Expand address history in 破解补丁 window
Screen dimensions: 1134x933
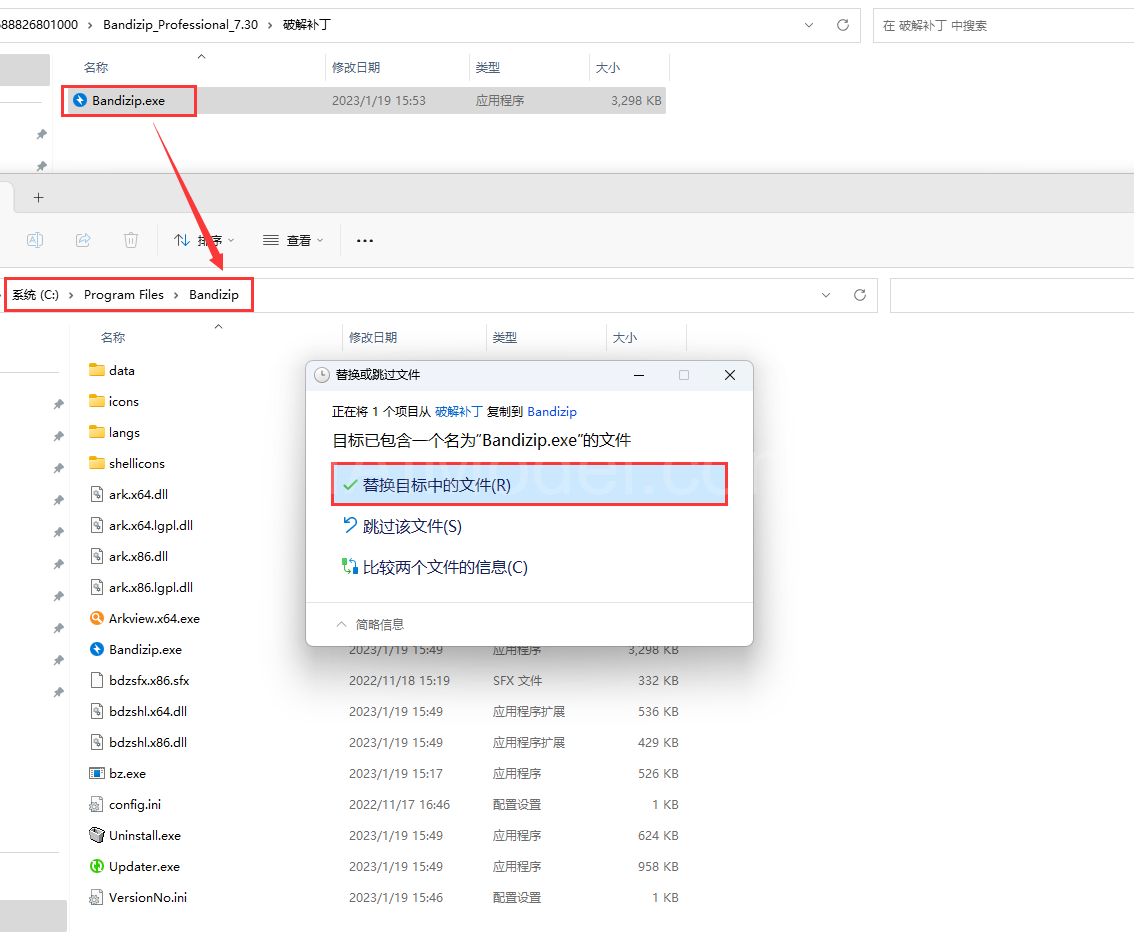[x=809, y=25]
